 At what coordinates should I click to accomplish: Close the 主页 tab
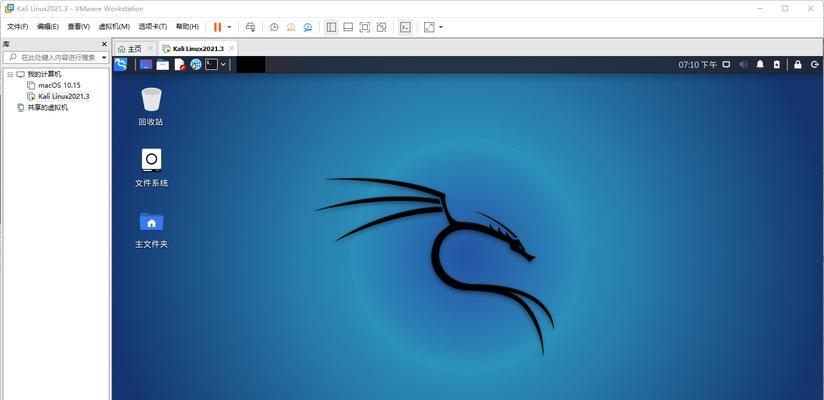(x=150, y=49)
